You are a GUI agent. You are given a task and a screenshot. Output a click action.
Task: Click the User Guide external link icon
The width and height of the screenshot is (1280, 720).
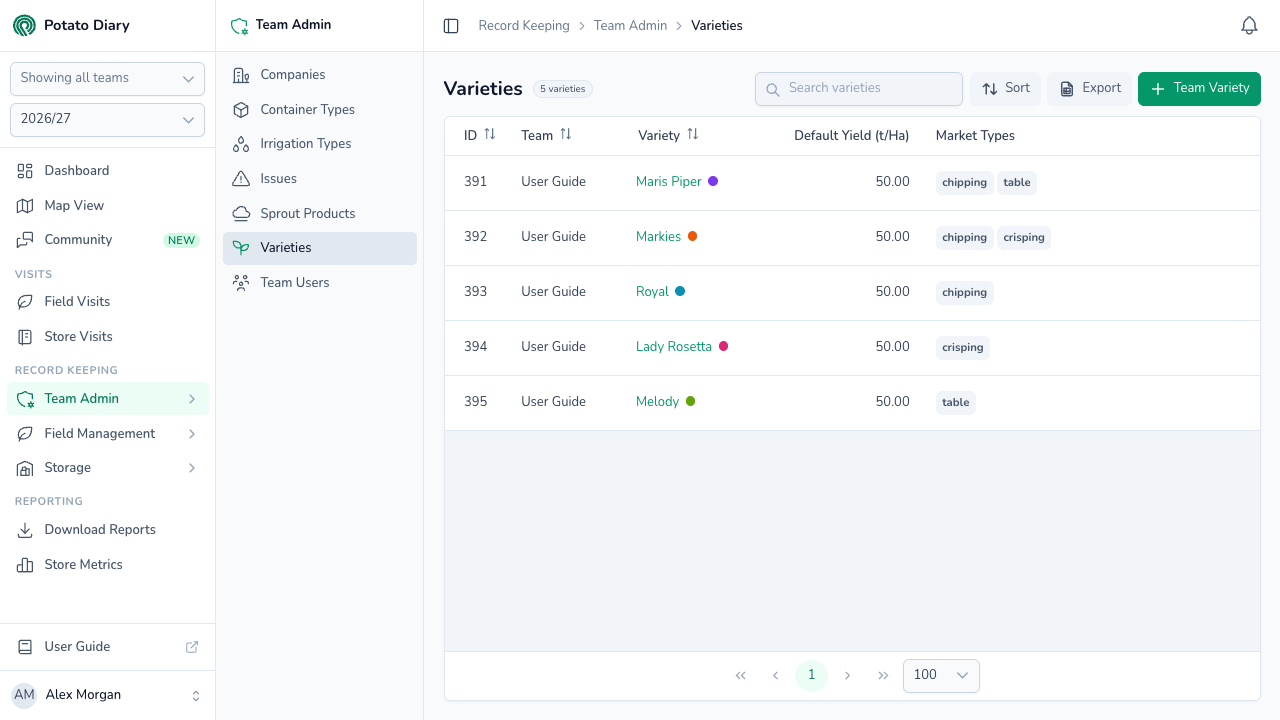coord(192,647)
